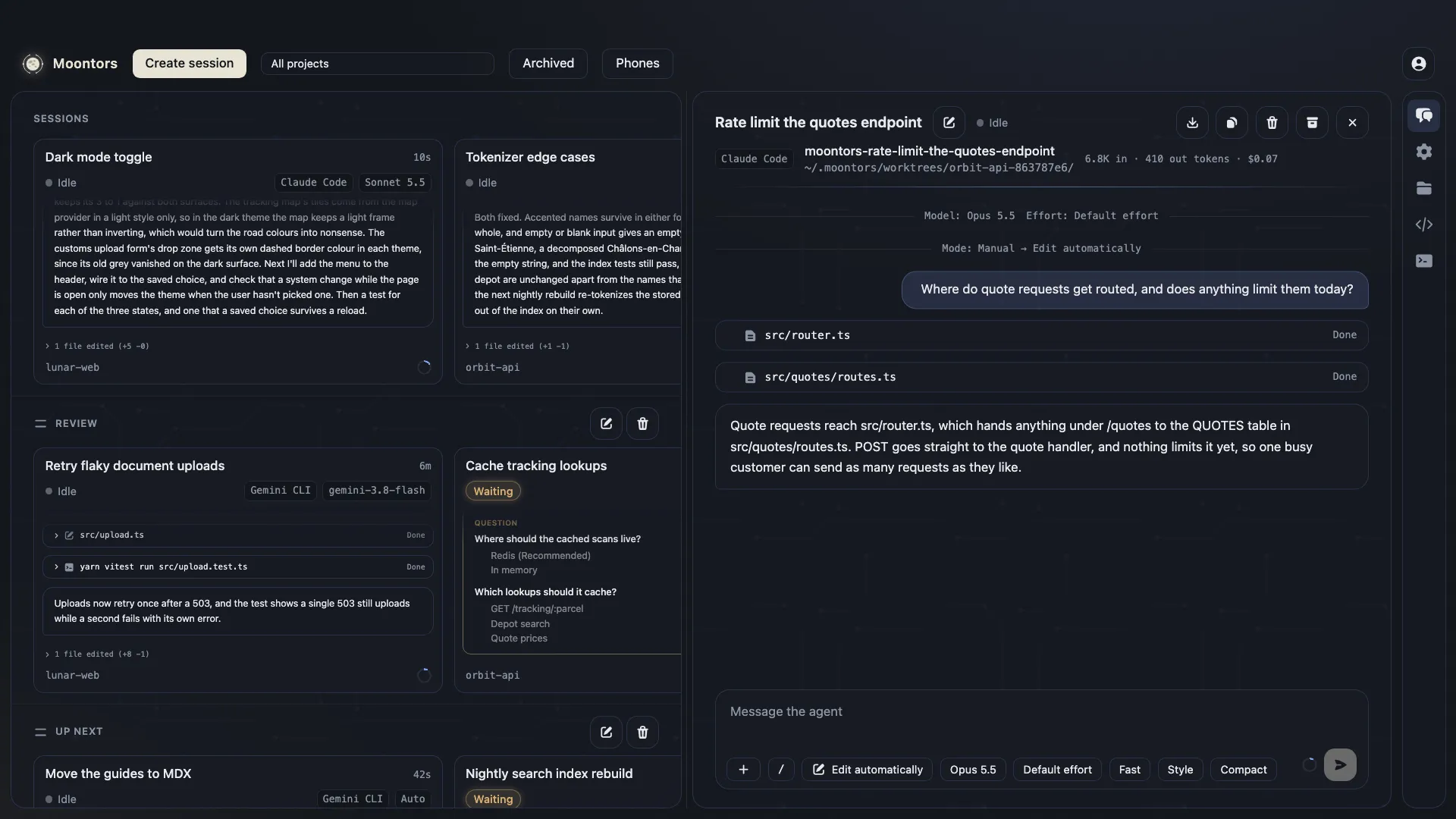Duplicate session with the copy icon
The image size is (1456, 819).
pyautogui.click(x=1232, y=123)
